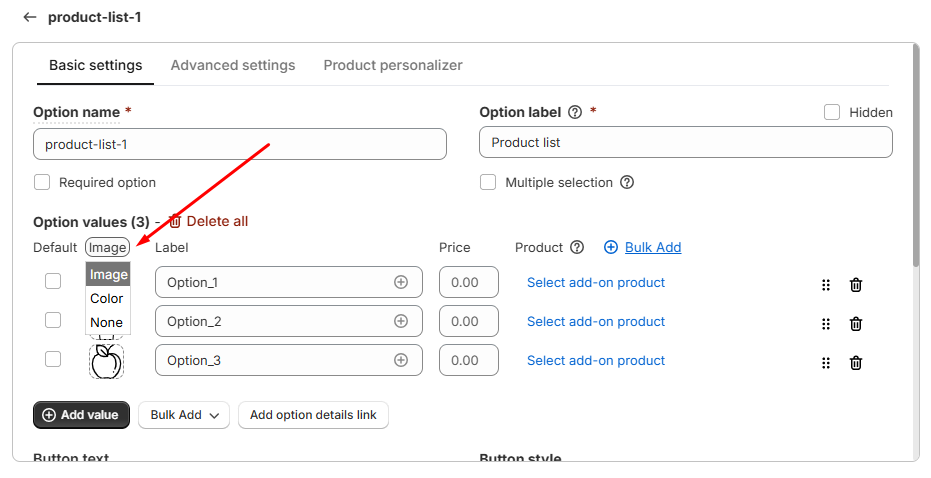Delete the Option_3 row with trash icon
Image resolution: width=931 pixels, height=478 pixels.
856,363
